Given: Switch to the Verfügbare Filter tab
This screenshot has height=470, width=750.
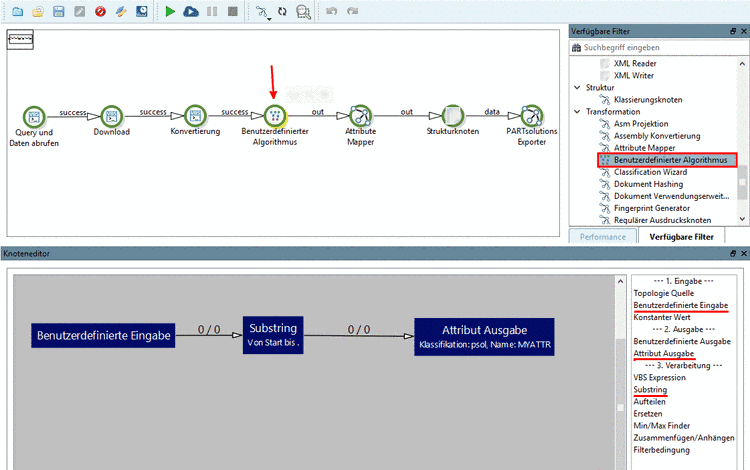Looking at the screenshot, I should tap(681, 237).
